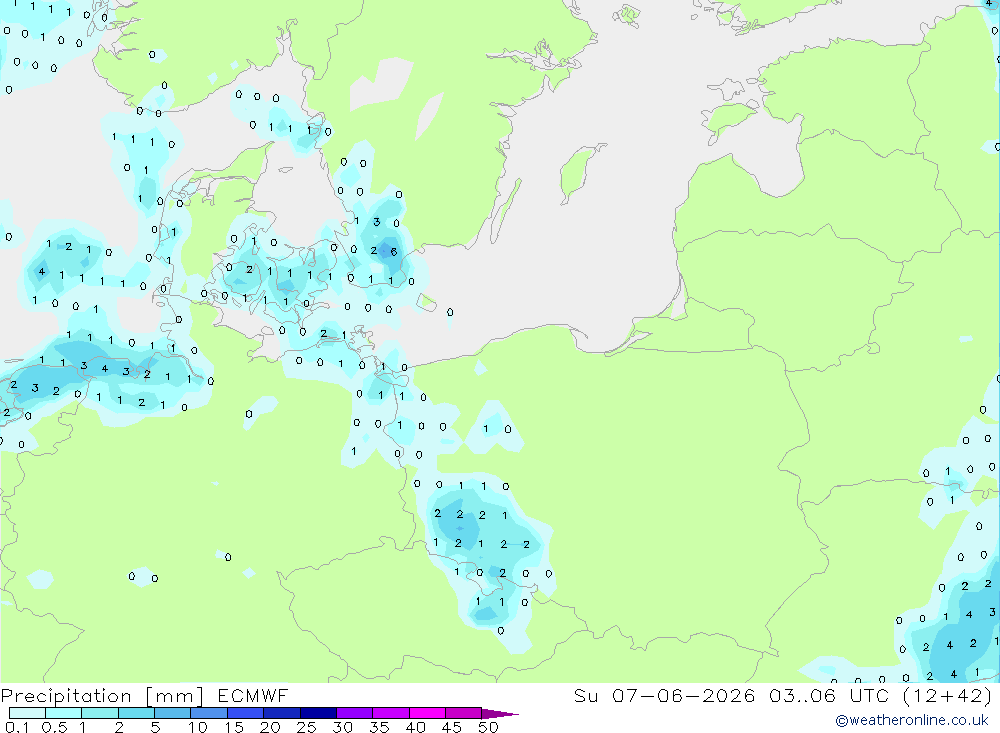Open the weatheronline.co.uk credit link

point(912,720)
